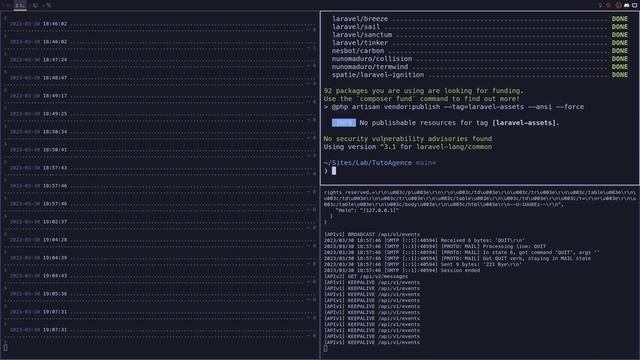640x360 pixels.
Task: Click the 19:04:39 timestamp in left pane
Action: point(55,258)
